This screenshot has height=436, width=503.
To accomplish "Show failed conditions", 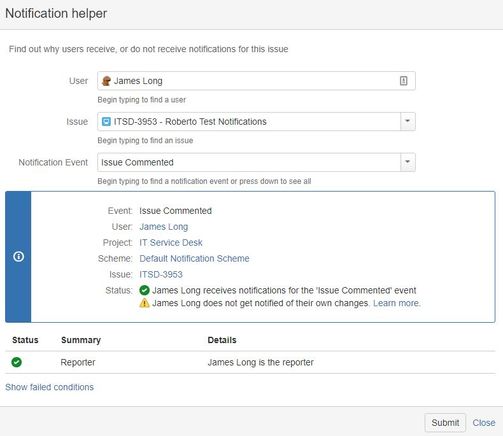I will pos(49,387).
